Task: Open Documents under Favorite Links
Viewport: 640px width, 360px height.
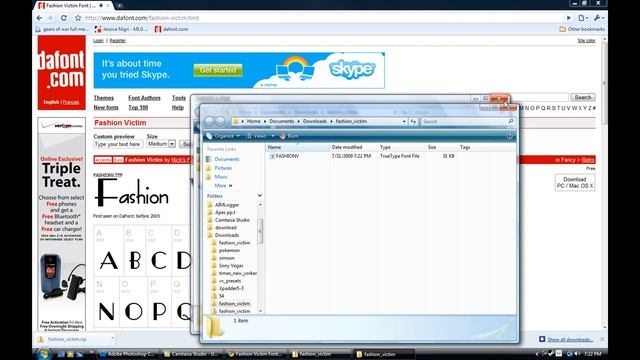Action: 227,159
